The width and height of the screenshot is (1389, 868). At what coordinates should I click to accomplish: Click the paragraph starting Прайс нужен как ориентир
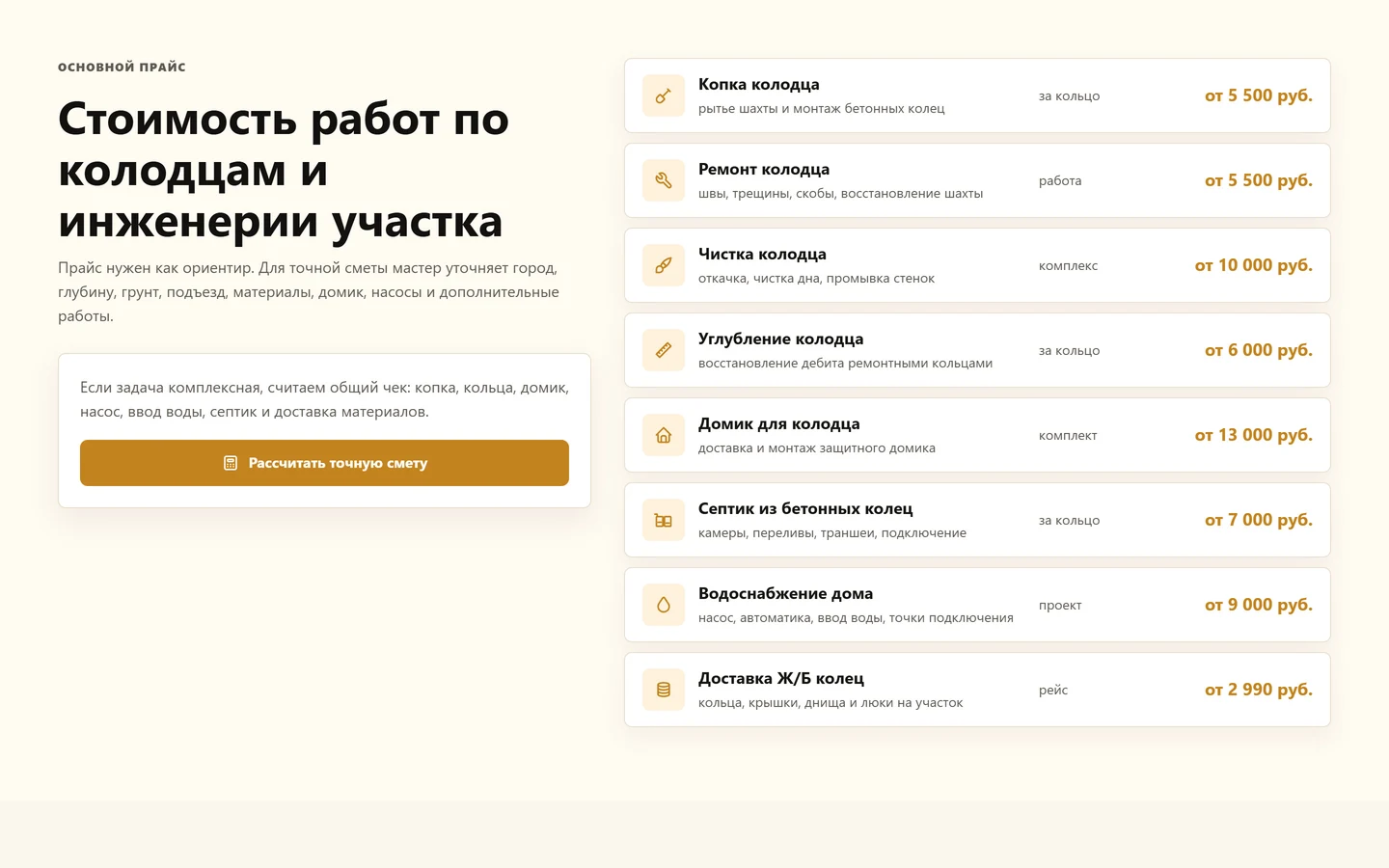click(309, 292)
